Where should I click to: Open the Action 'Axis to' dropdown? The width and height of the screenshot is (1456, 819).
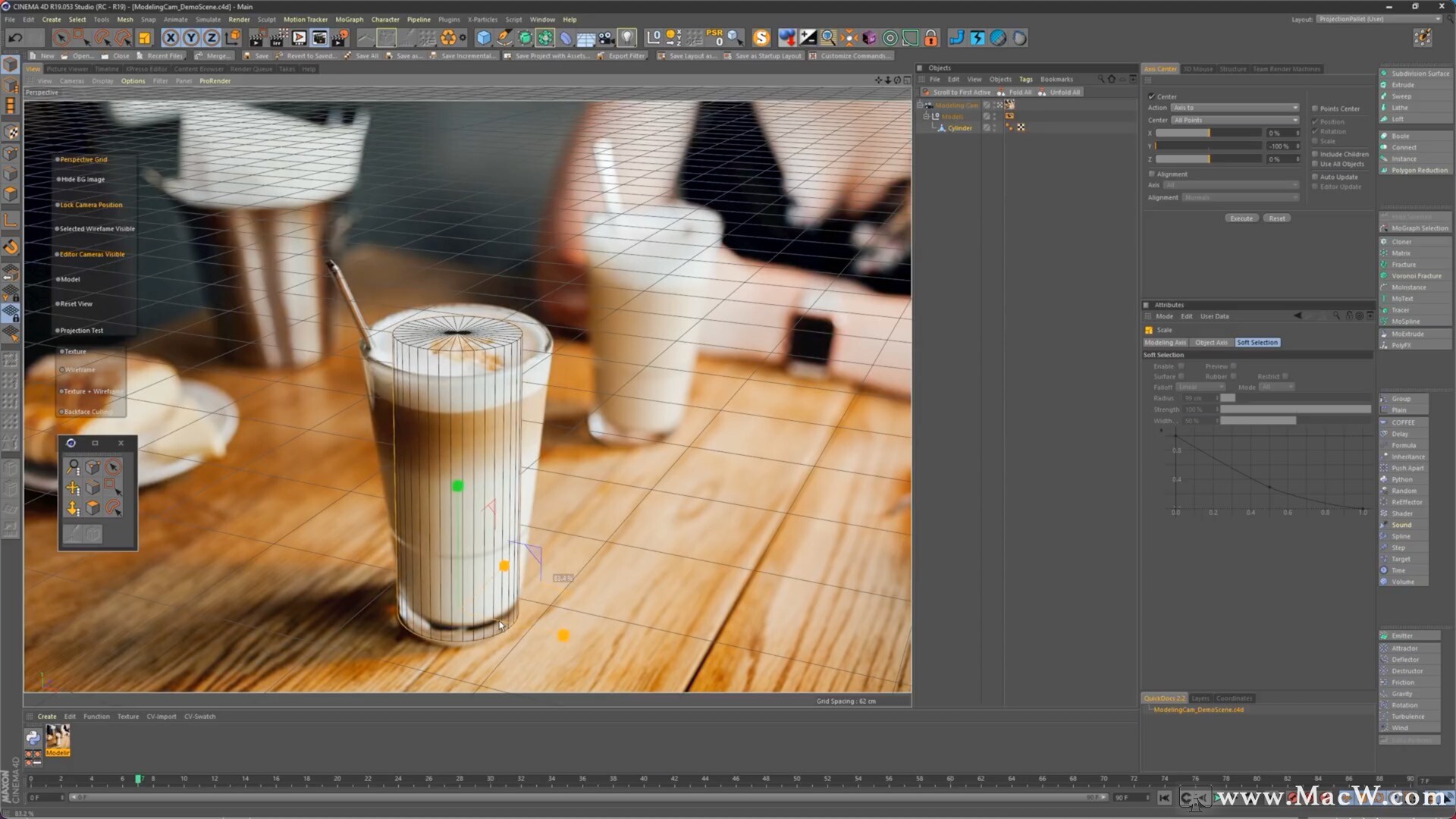coord(1235,108)
